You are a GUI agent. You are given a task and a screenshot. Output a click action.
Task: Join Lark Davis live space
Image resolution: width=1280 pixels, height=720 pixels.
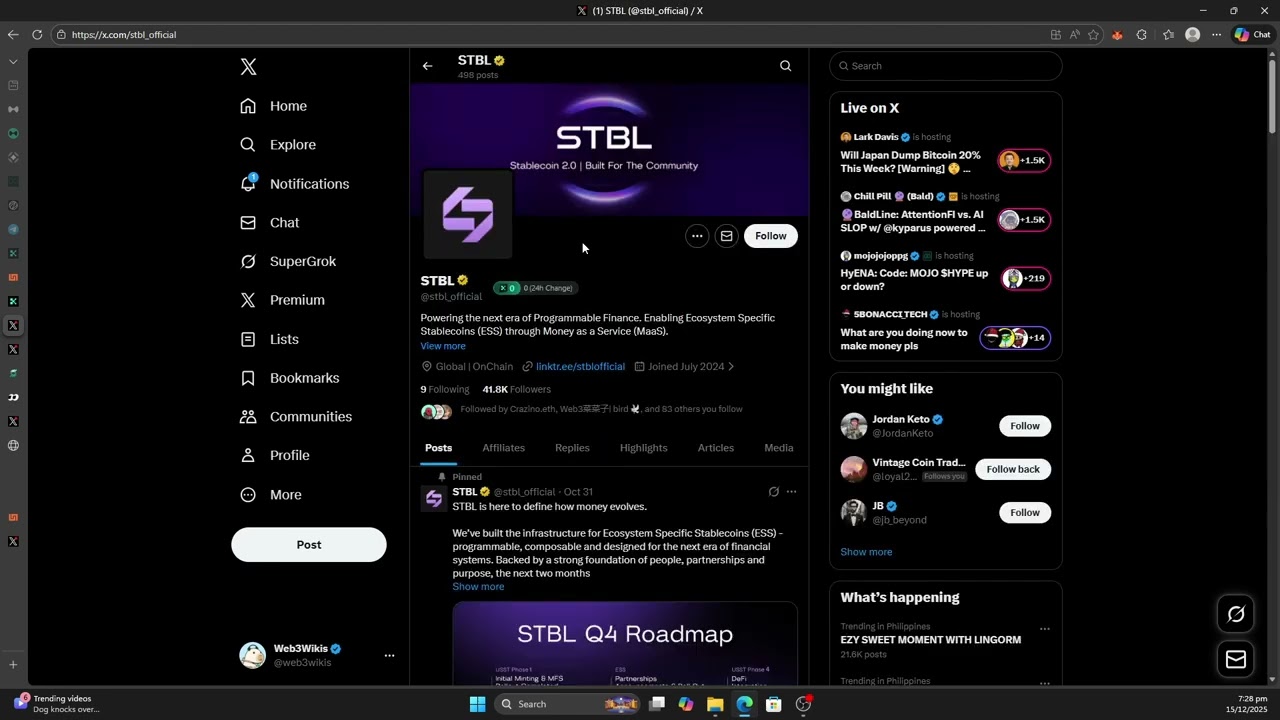coord(1024,160)
